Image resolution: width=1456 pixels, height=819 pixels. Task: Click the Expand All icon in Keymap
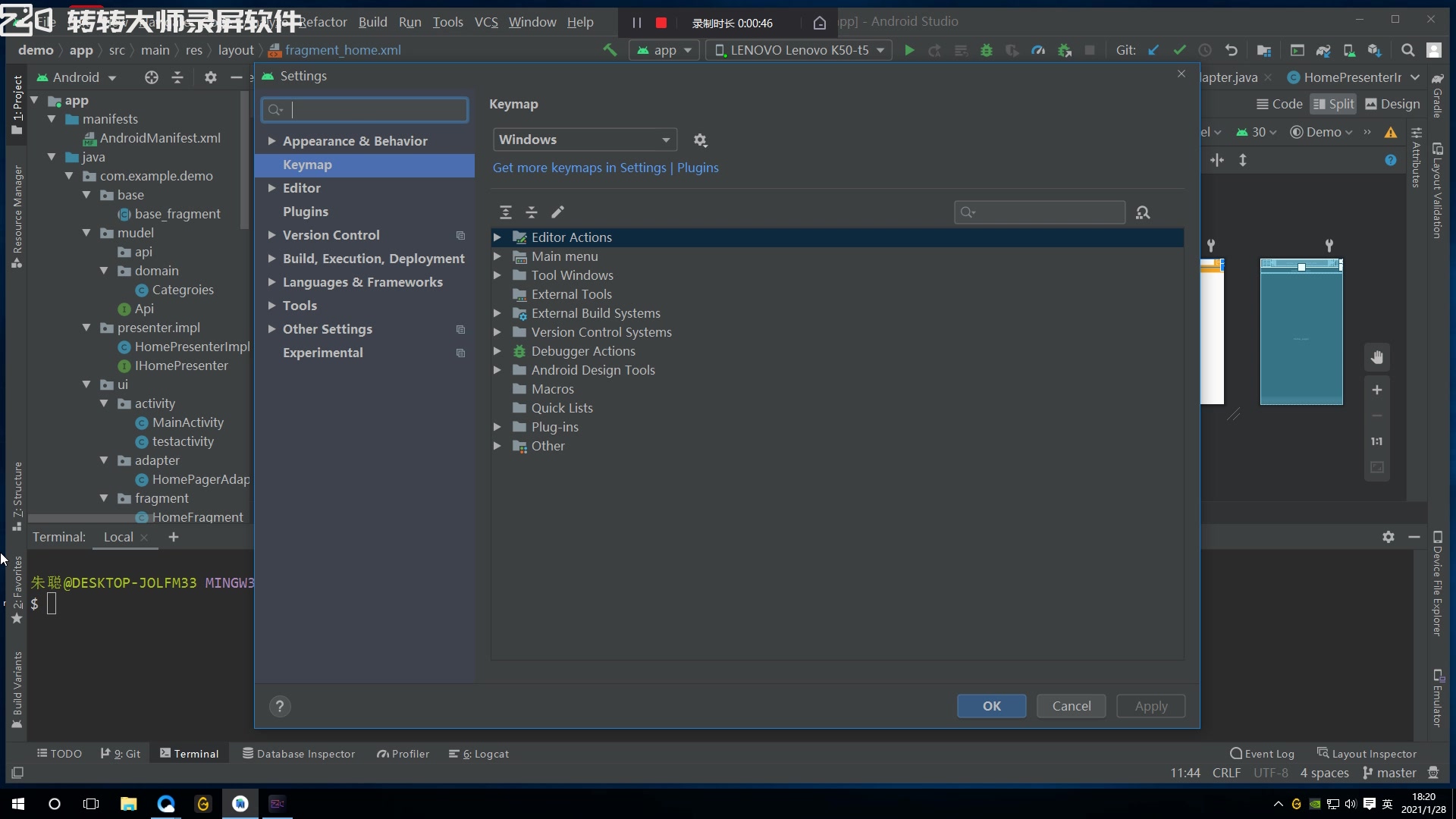tap(506, 212)
